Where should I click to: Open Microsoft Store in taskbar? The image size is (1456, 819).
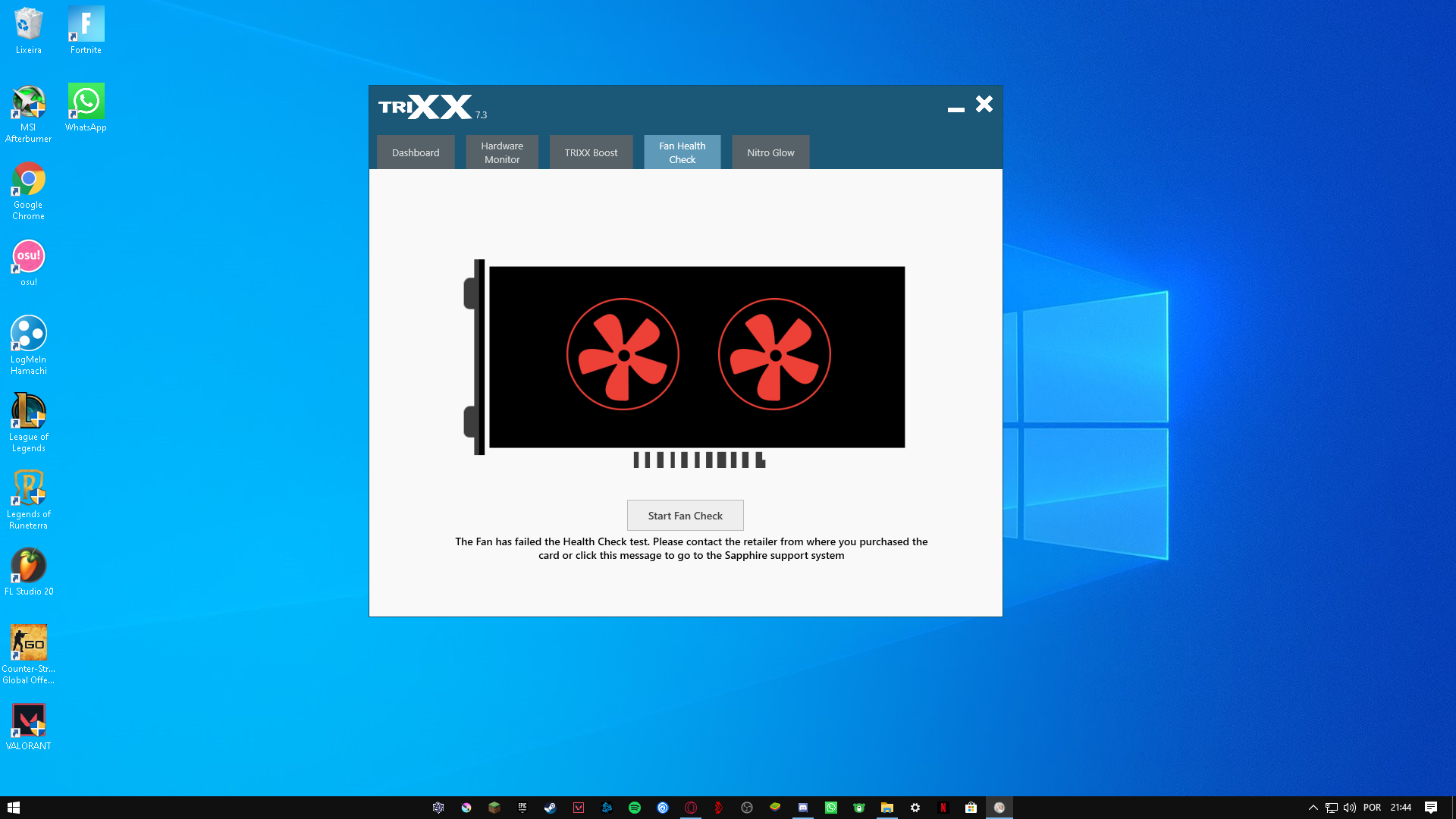[x=971, y=808]
